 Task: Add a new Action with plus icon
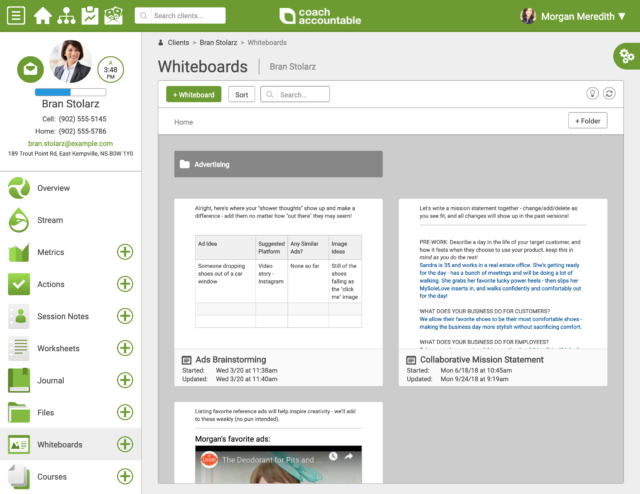pos(125,284)
